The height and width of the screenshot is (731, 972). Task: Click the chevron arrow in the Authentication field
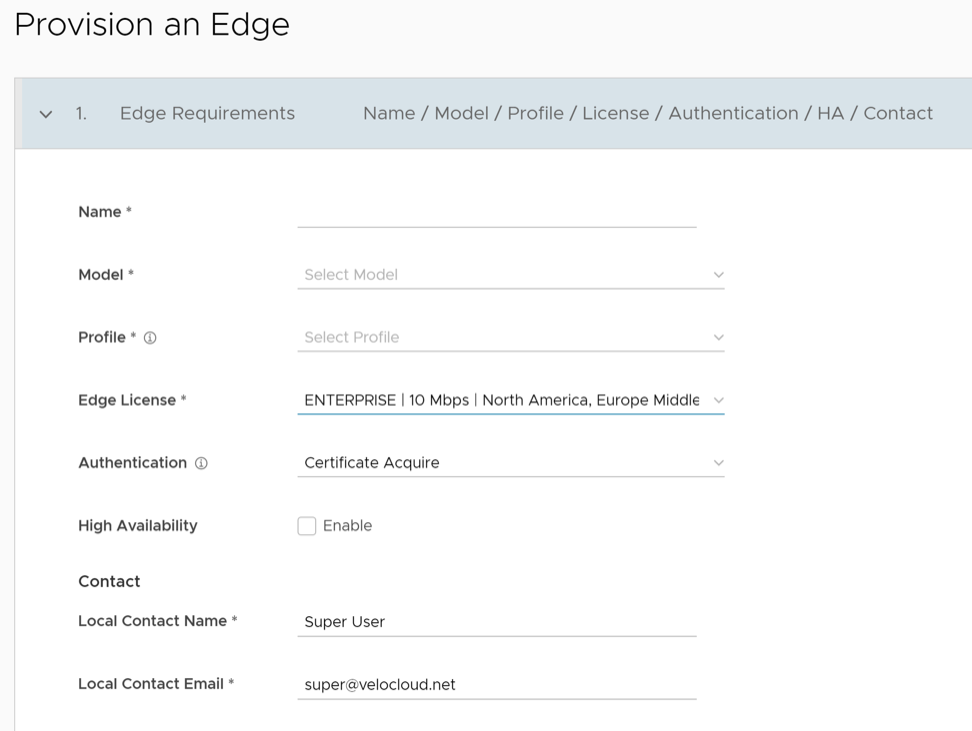(718, 463)
